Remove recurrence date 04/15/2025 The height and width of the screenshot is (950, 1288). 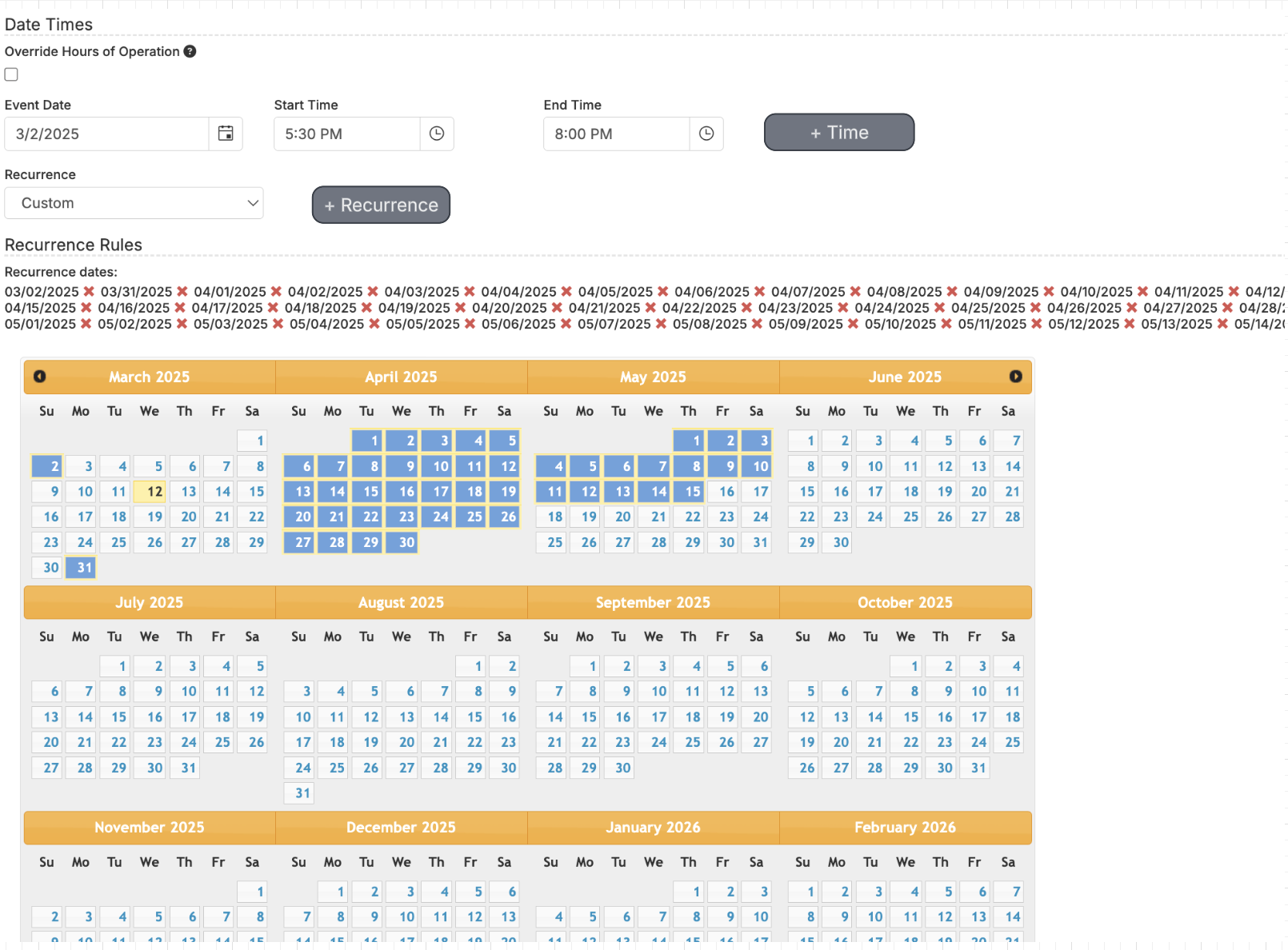86,308
